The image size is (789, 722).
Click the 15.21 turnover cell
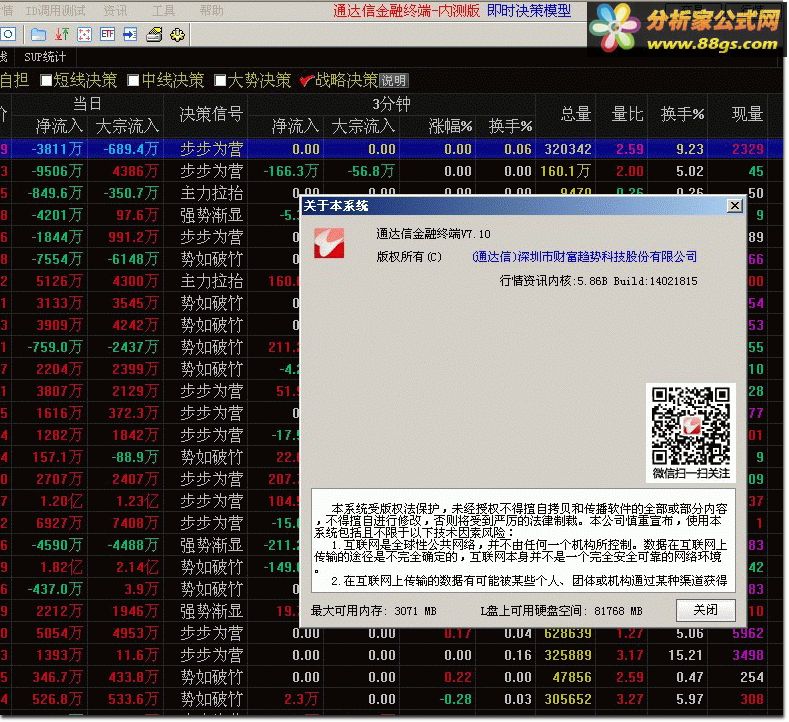pyautogui.click(x=685, y=655)
